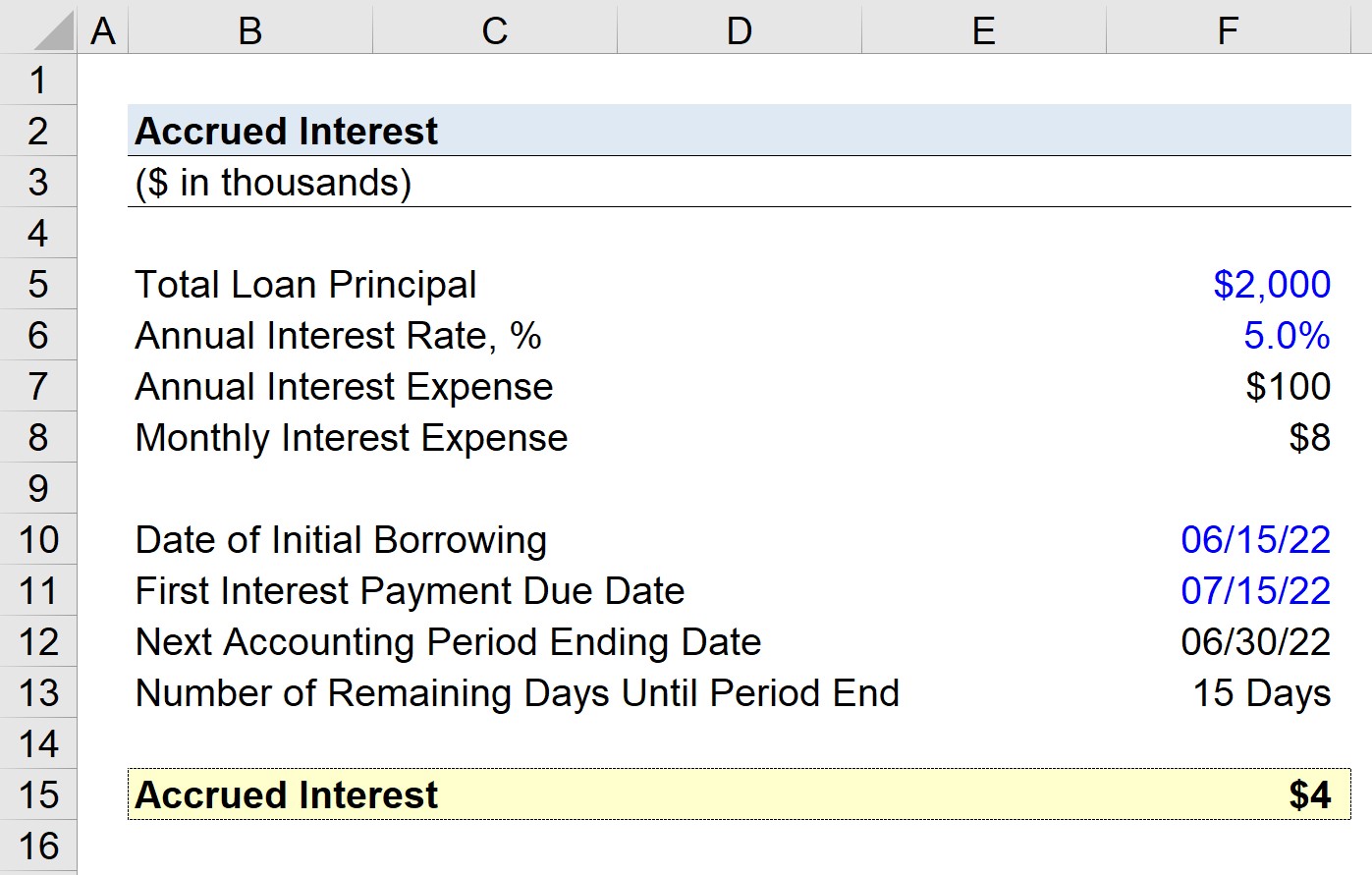
Task: Select the Accrued Interest title cell
Action: point(286,132)
